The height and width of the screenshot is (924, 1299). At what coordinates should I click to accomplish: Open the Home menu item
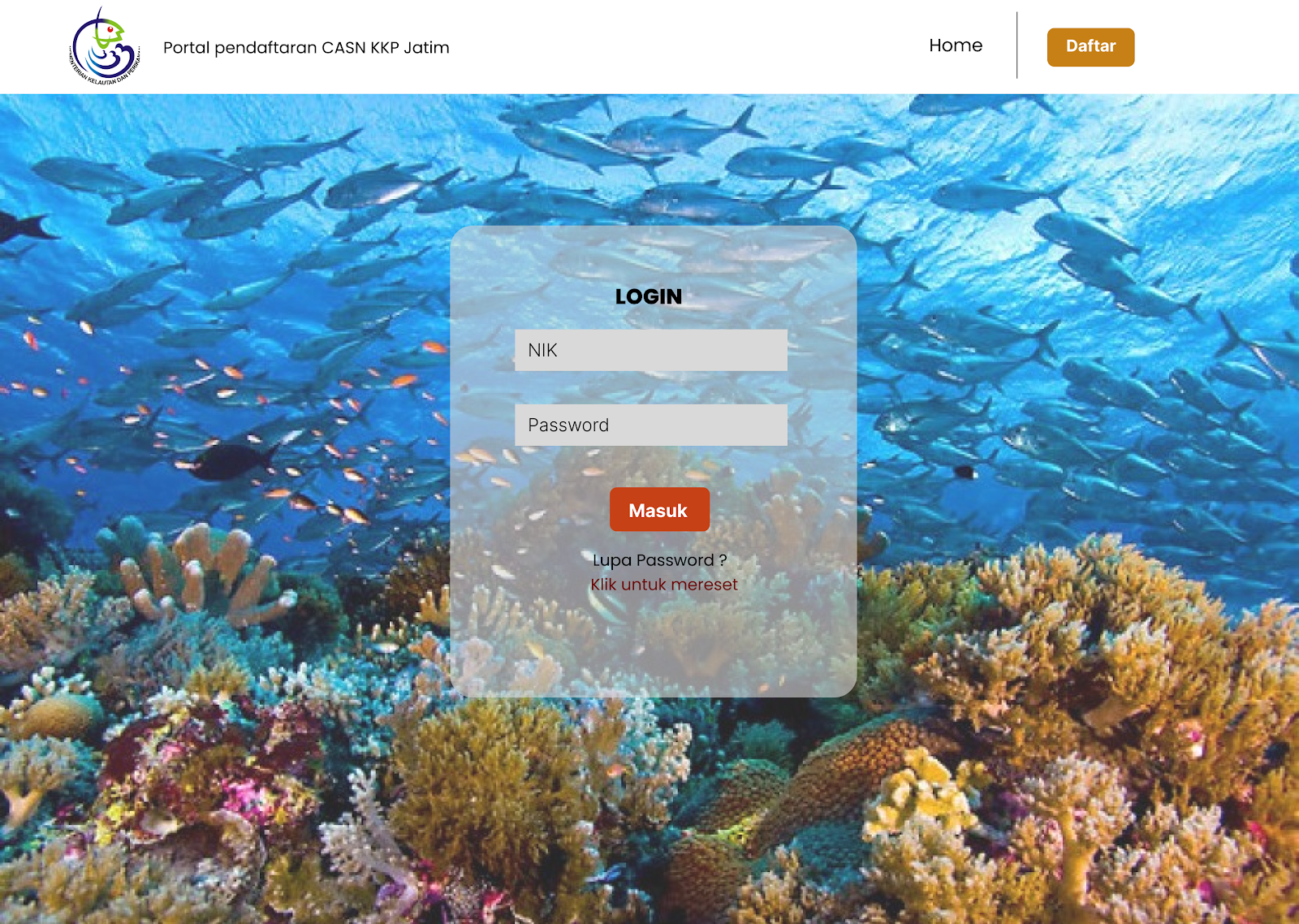pyautogui.click(x=956, y=45)
